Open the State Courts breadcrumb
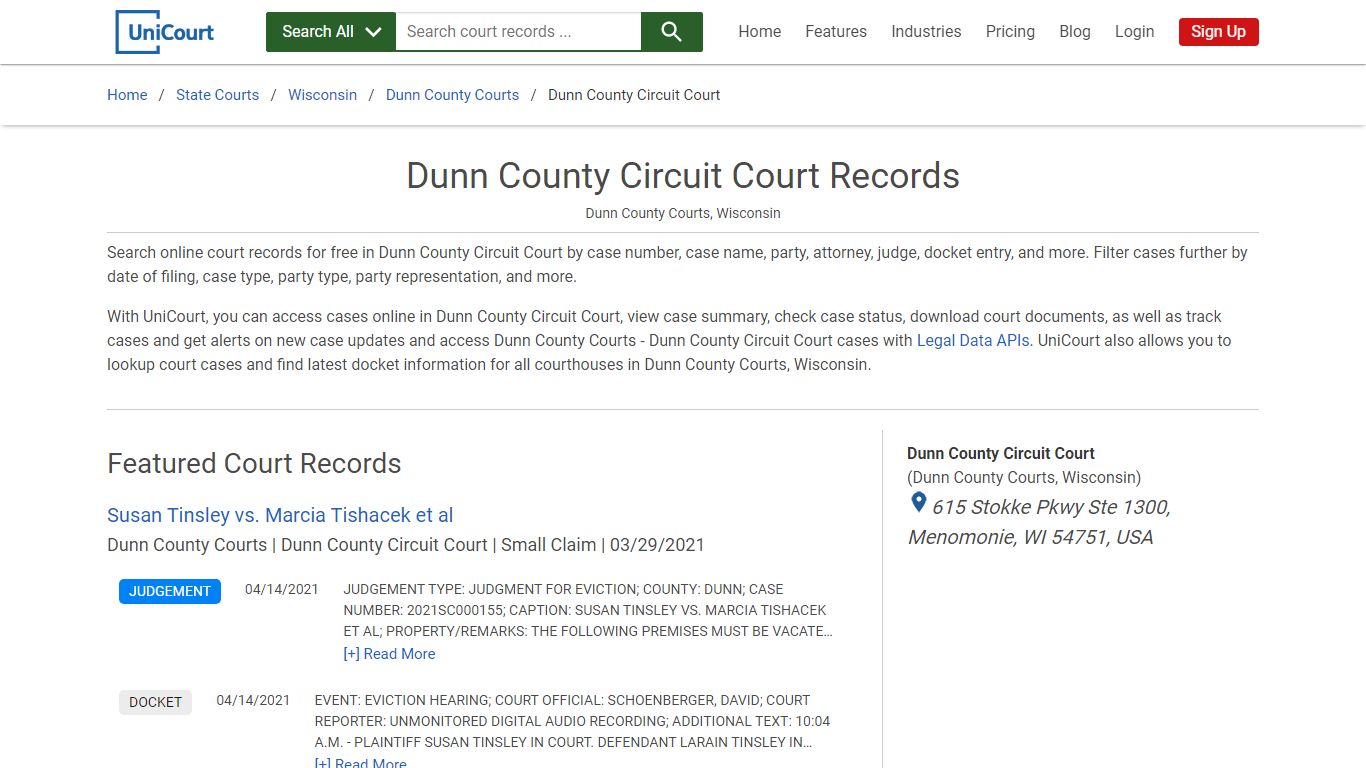1366x768 pixels. (x=217, y=95)
